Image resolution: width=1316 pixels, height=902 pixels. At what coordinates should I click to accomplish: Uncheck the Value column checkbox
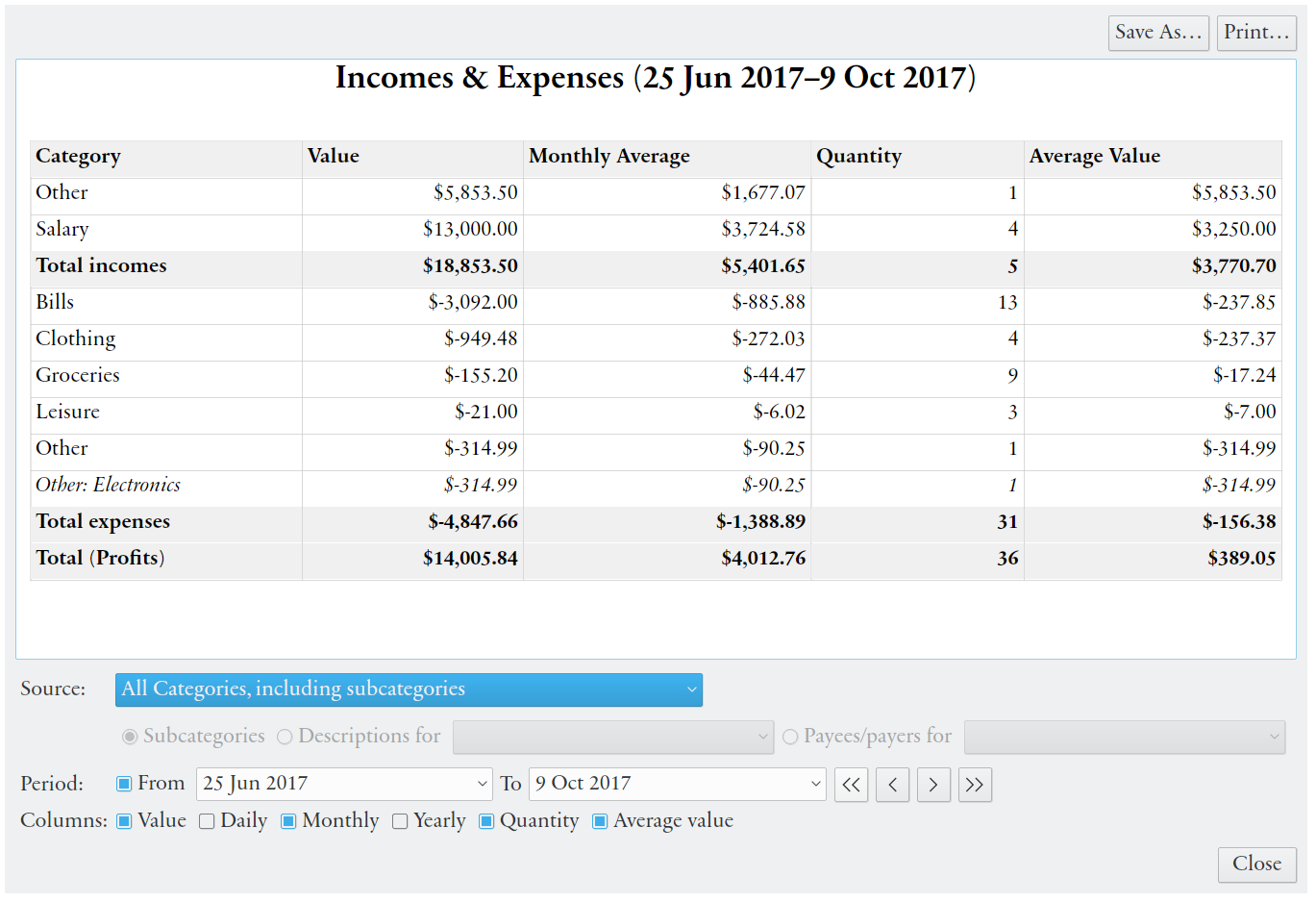coord(124,821)
